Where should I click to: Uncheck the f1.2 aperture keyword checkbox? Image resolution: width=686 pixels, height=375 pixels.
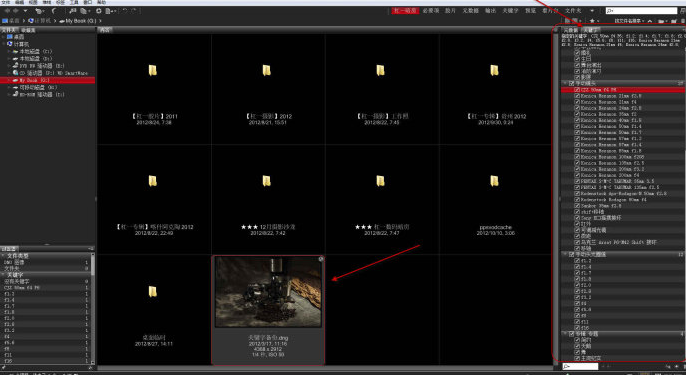[x=577, y=261]
